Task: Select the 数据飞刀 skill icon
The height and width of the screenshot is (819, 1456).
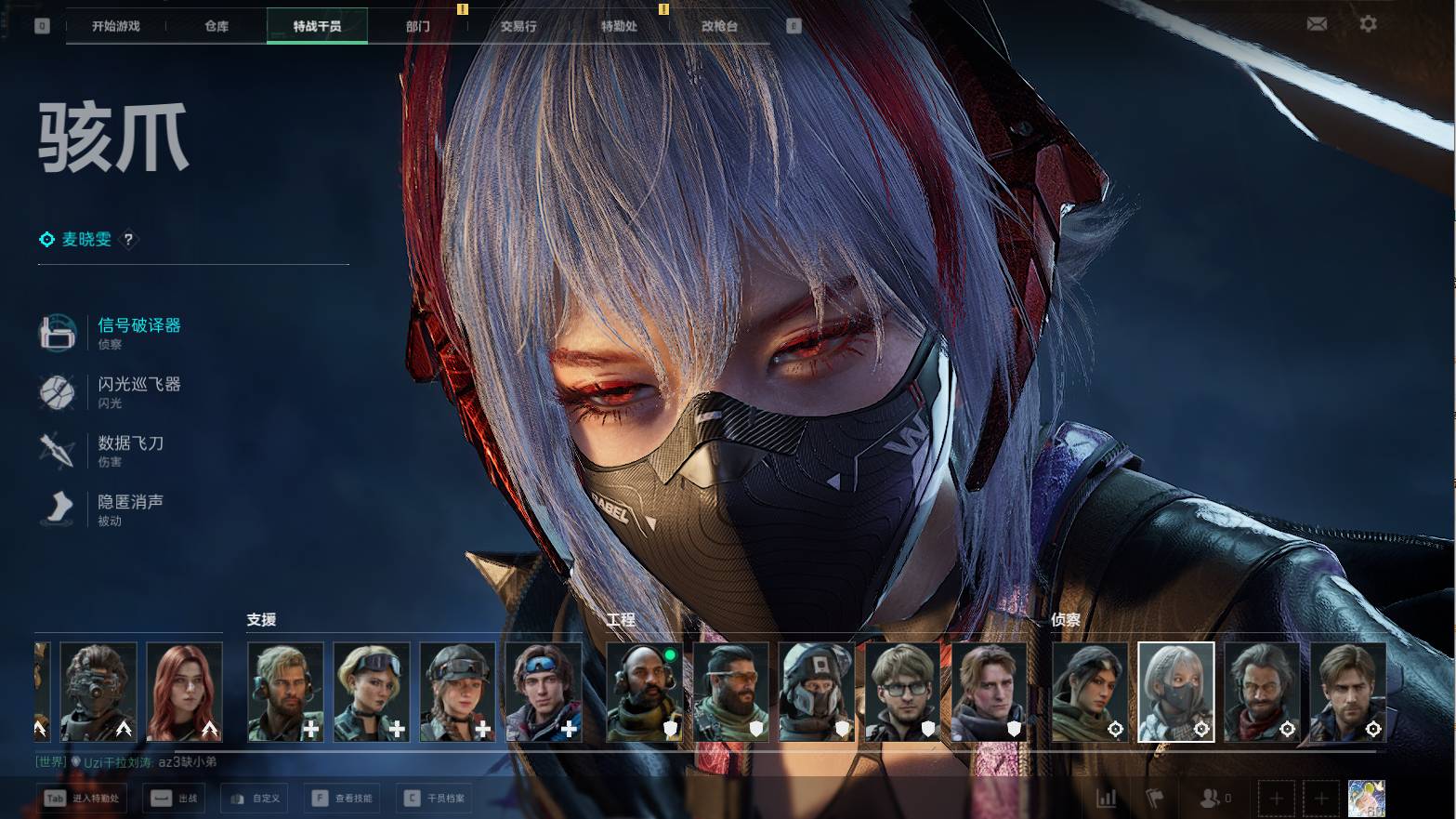Action: 58,450
